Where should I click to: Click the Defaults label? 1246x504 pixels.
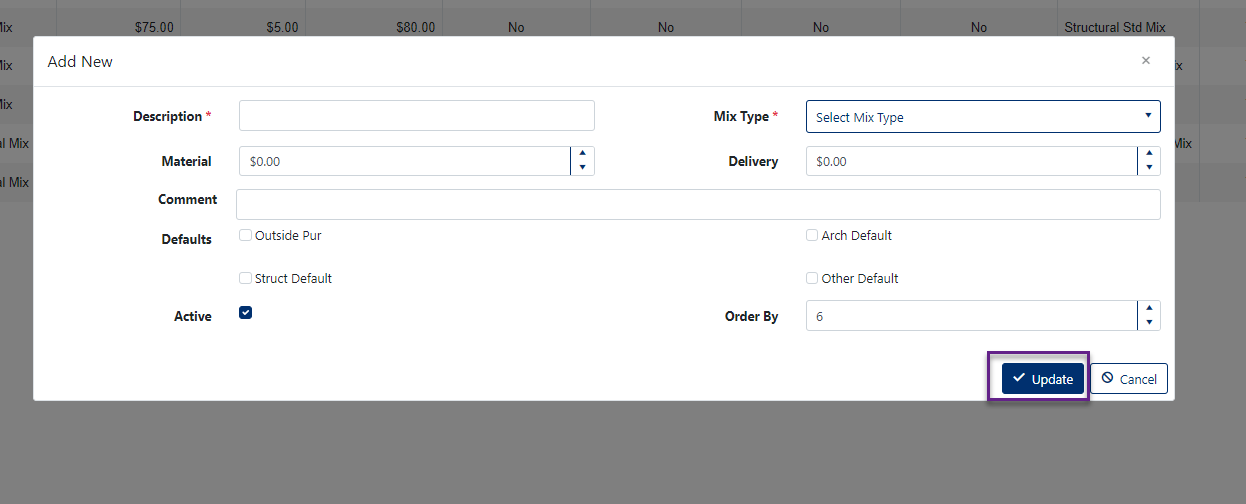click(187, 240)
